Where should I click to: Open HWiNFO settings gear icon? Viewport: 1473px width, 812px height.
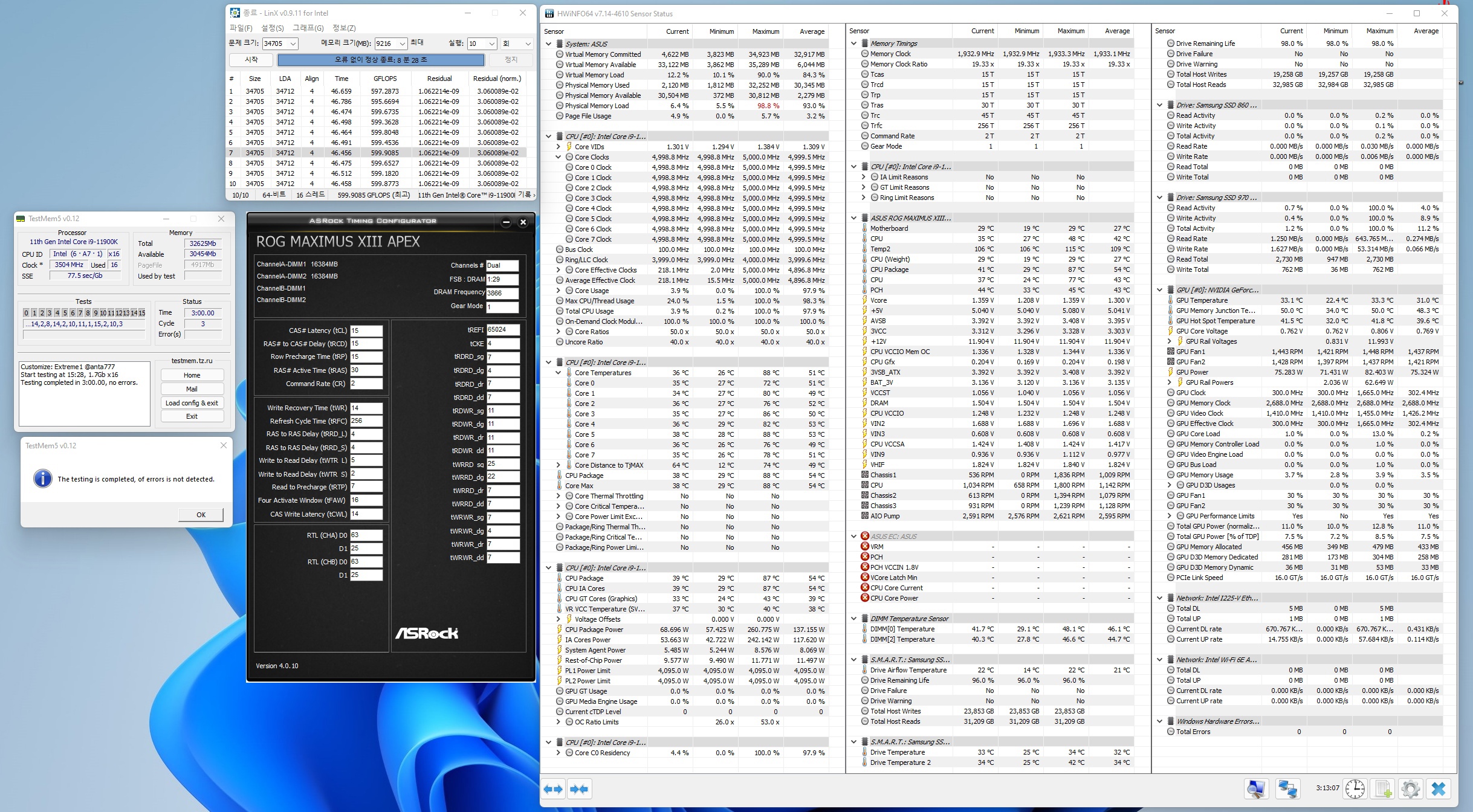coord(1410,788)
